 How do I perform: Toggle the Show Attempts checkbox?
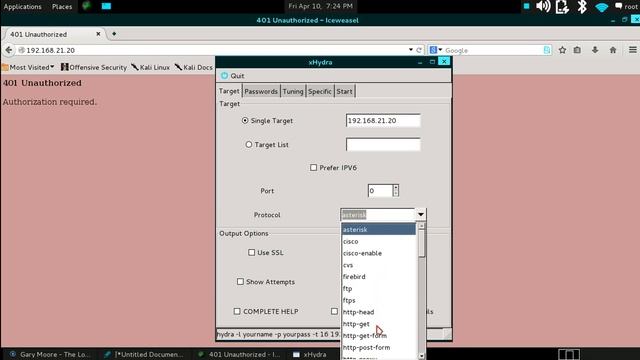tap(240, 282)
